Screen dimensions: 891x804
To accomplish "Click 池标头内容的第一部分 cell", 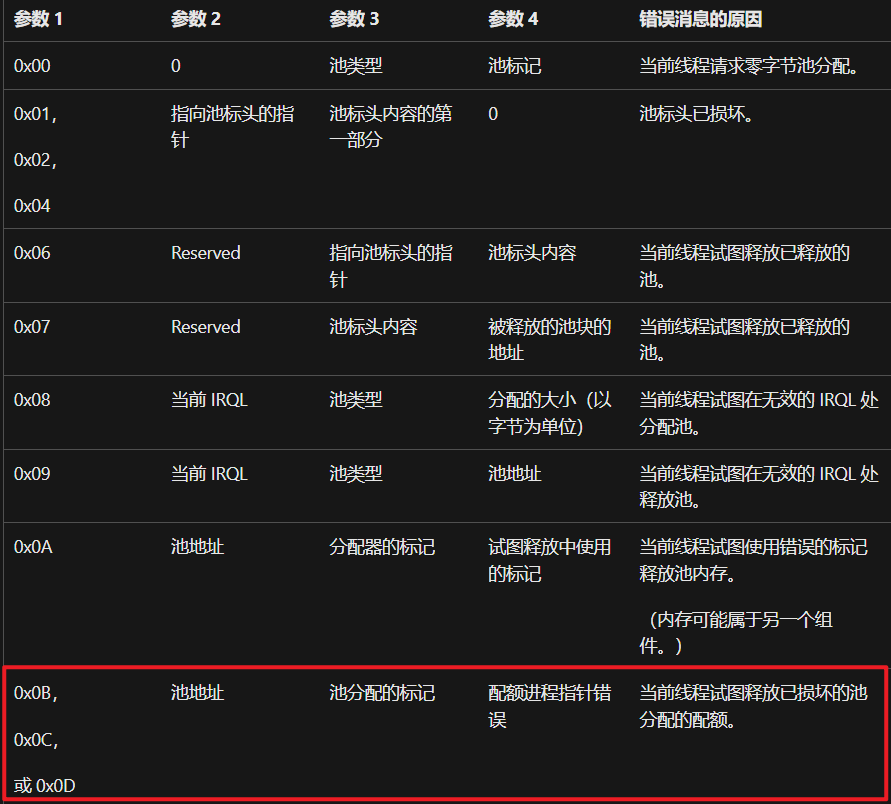I will (390, 127).
